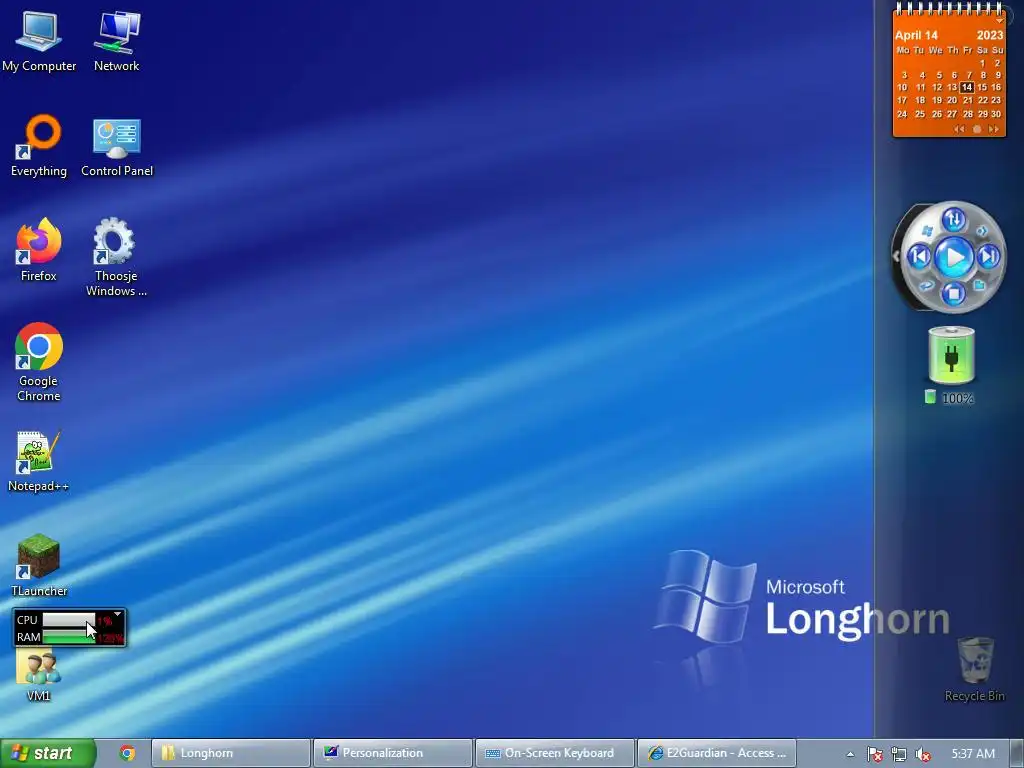
Task: Click RAM usage bar in gadget
Action: tap(69, 637)
